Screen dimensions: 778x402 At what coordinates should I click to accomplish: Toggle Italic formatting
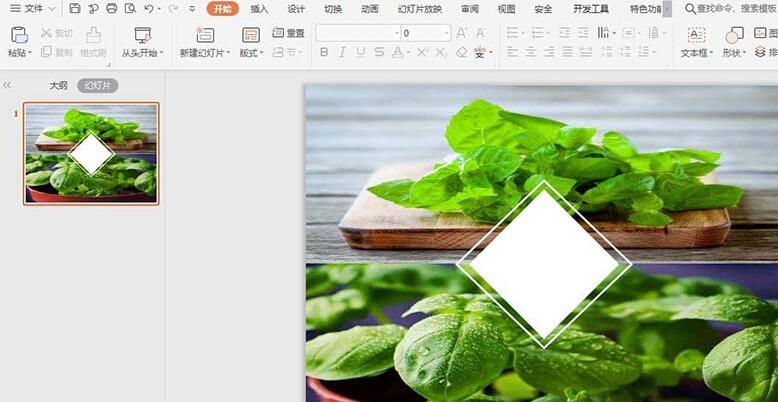tap(342, 52)
